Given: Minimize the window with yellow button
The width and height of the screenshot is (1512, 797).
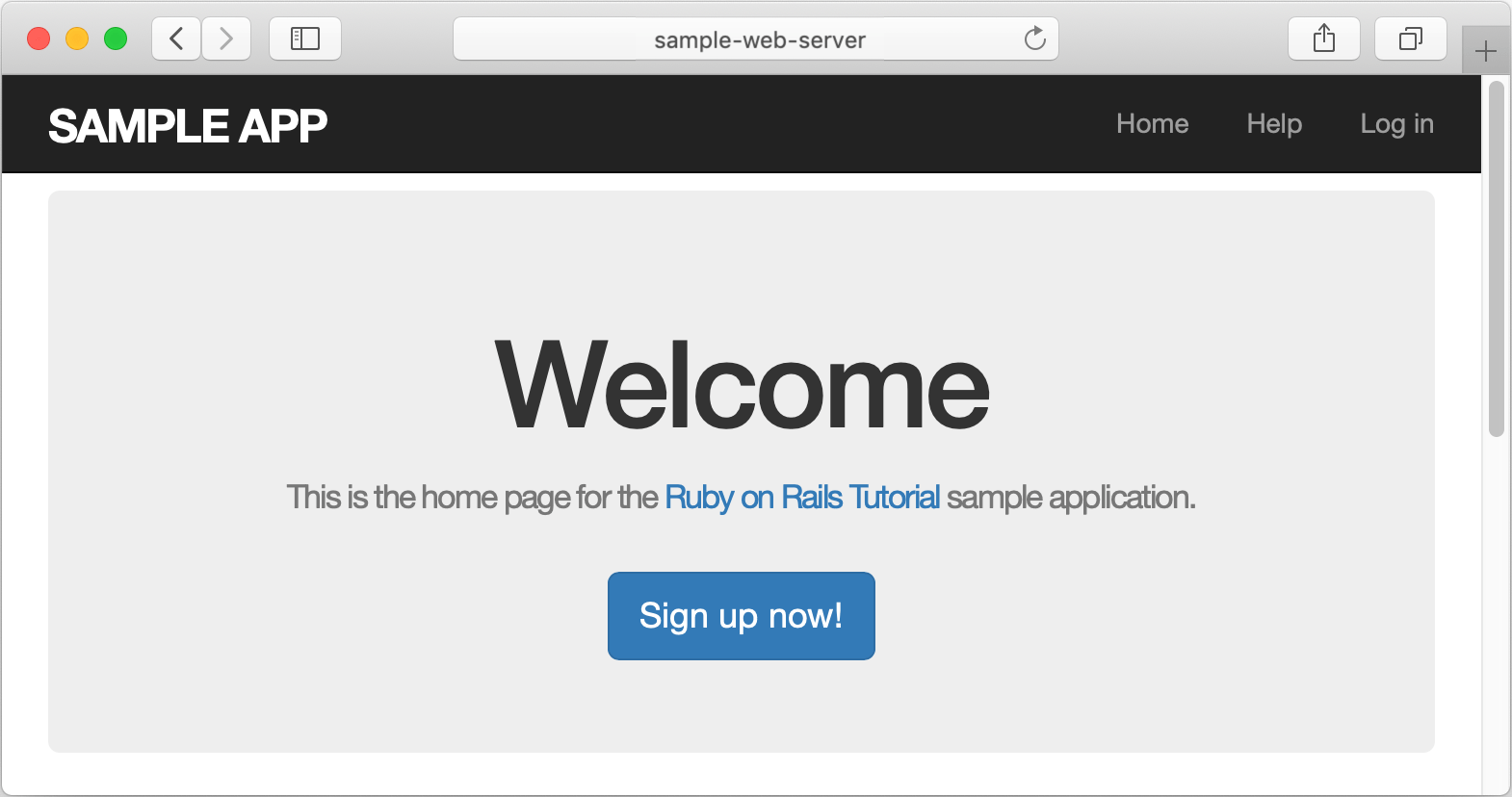Looking at the screenshot, I should point(77,39).
